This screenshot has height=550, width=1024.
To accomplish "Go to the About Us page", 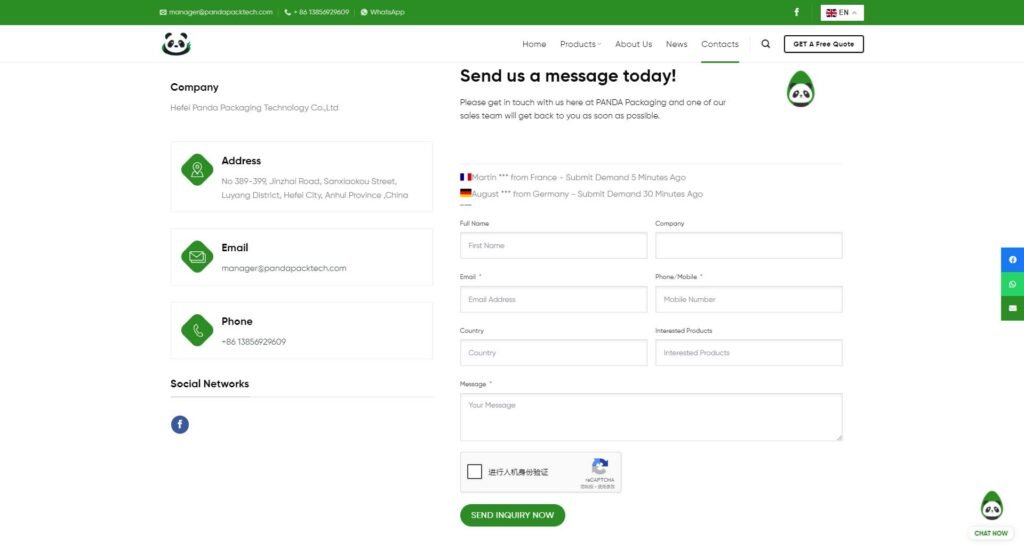I will 633,44.
